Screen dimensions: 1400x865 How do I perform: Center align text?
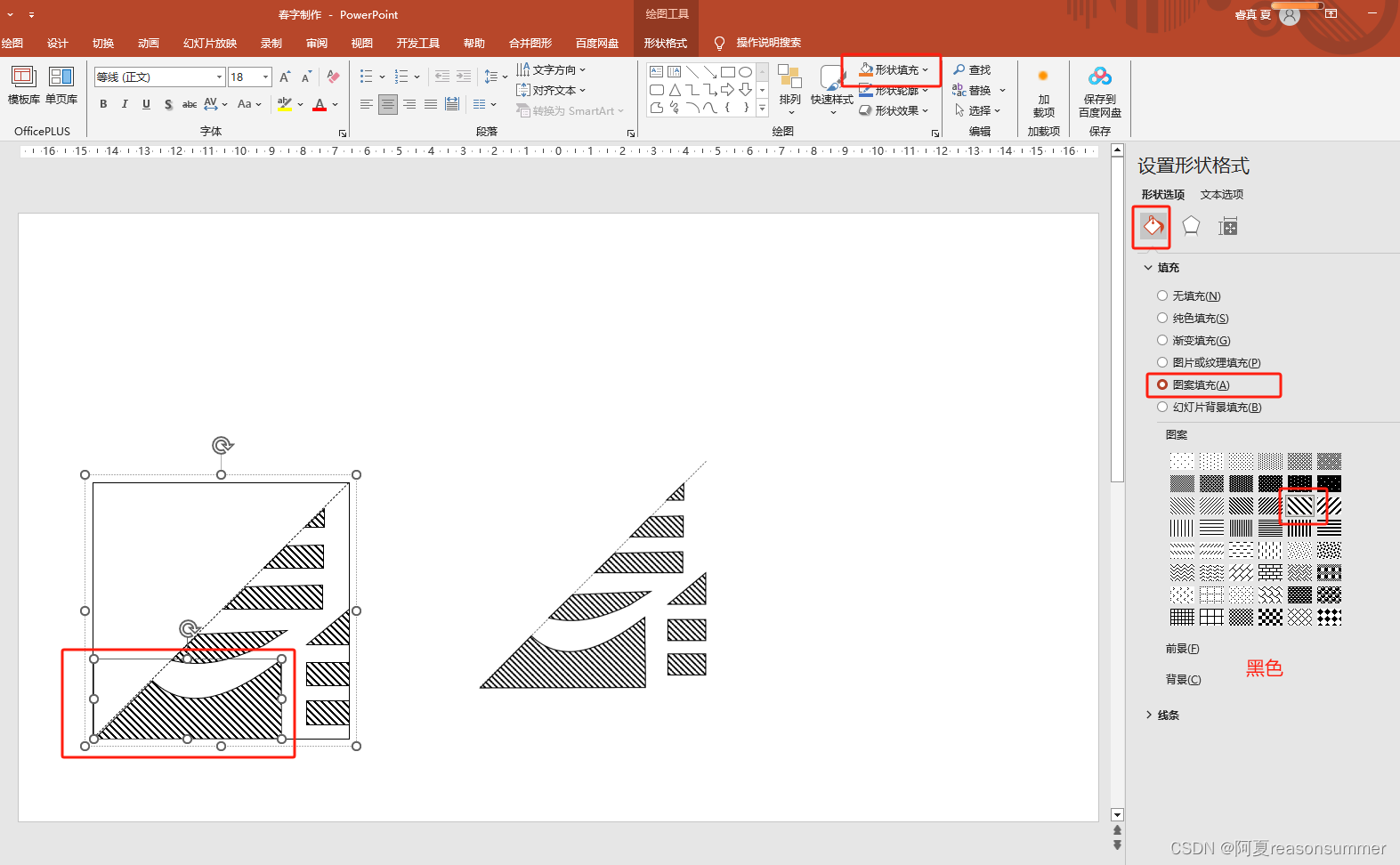388,104
